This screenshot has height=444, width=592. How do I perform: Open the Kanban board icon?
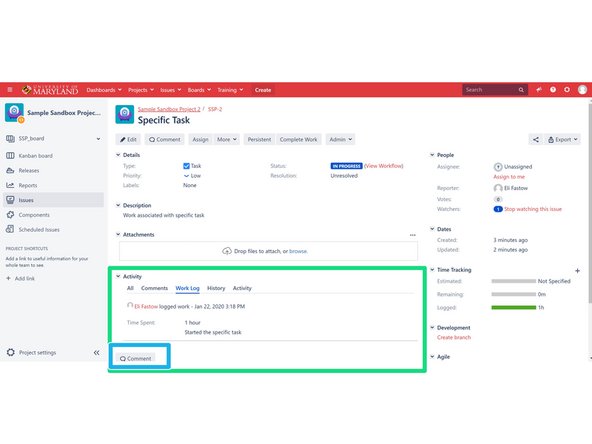[10, 156]
